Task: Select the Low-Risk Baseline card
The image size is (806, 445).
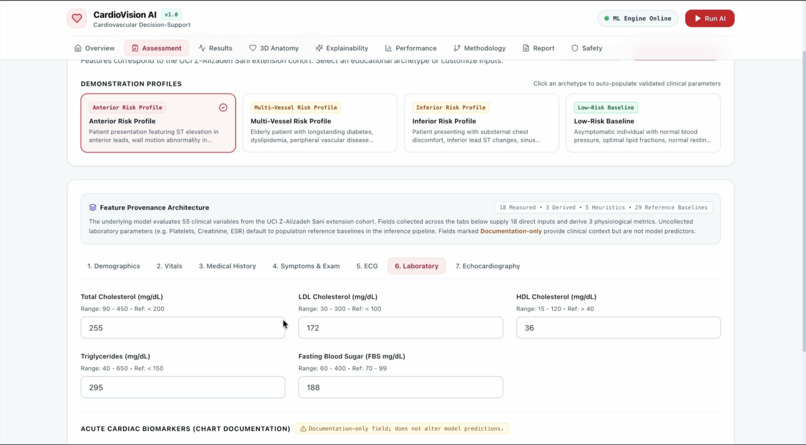Action: pyautogui.click(x=643, y=123)
